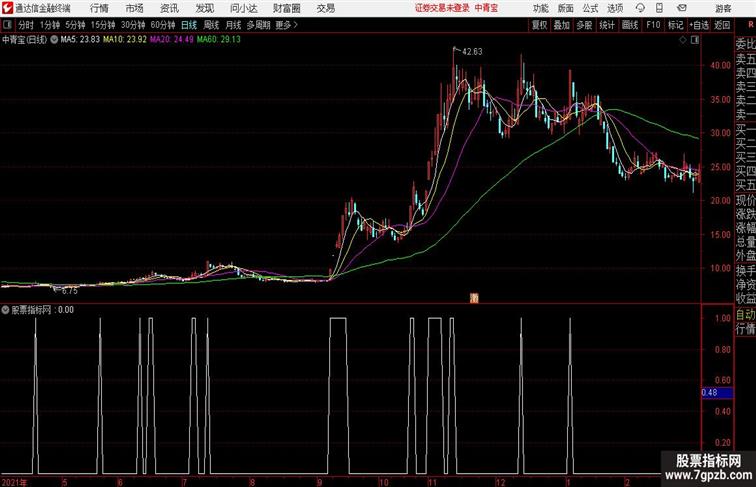The width and height of the screenshot is (756, 487).
Task: Open the round dropdown next to 股票指标网 indicator
Action: pos(5,310)
